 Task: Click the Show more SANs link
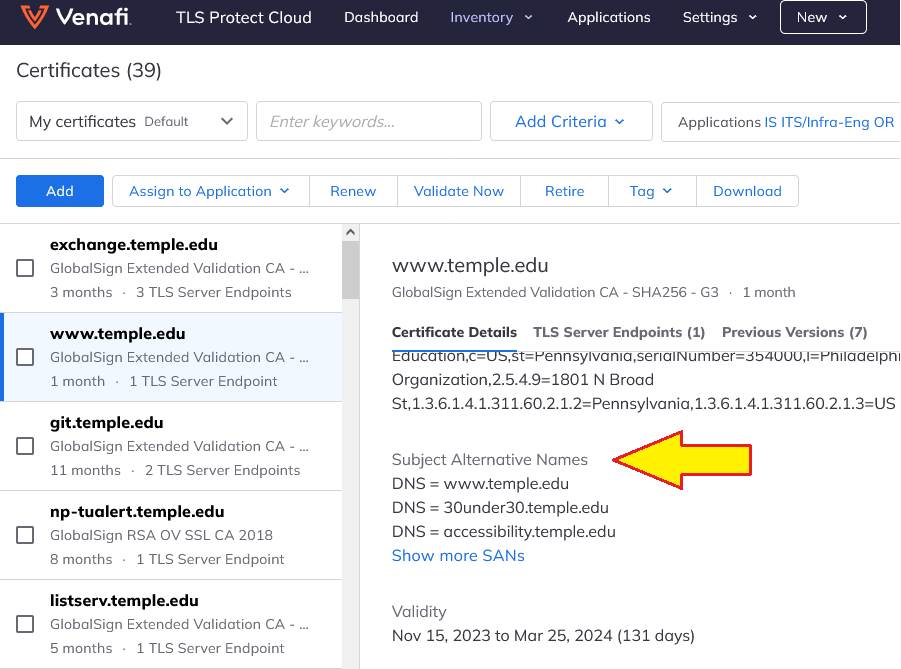pos(458,556)
